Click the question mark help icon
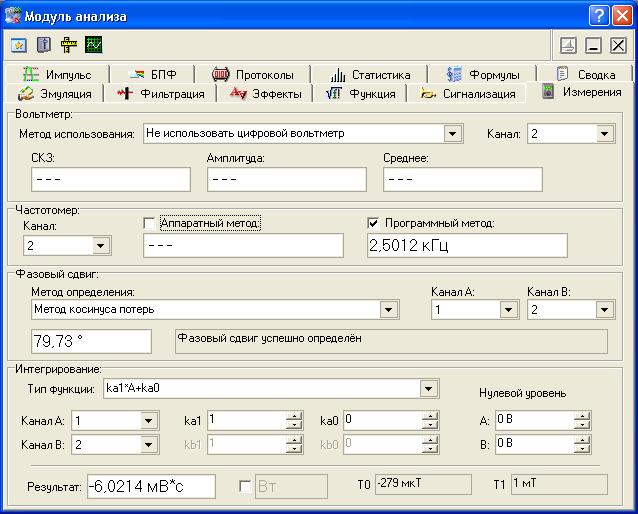 [597, 15]
